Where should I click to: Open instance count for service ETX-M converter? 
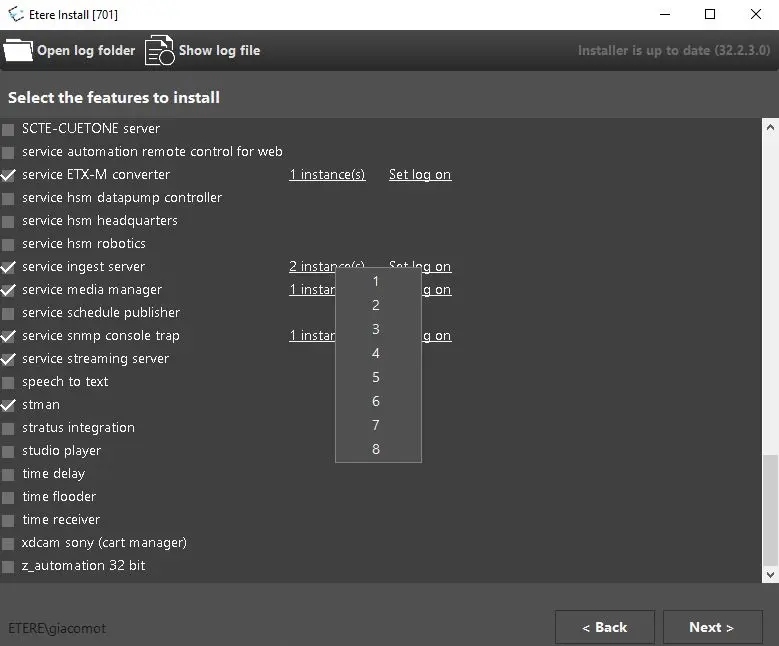(x=327, y=175)
